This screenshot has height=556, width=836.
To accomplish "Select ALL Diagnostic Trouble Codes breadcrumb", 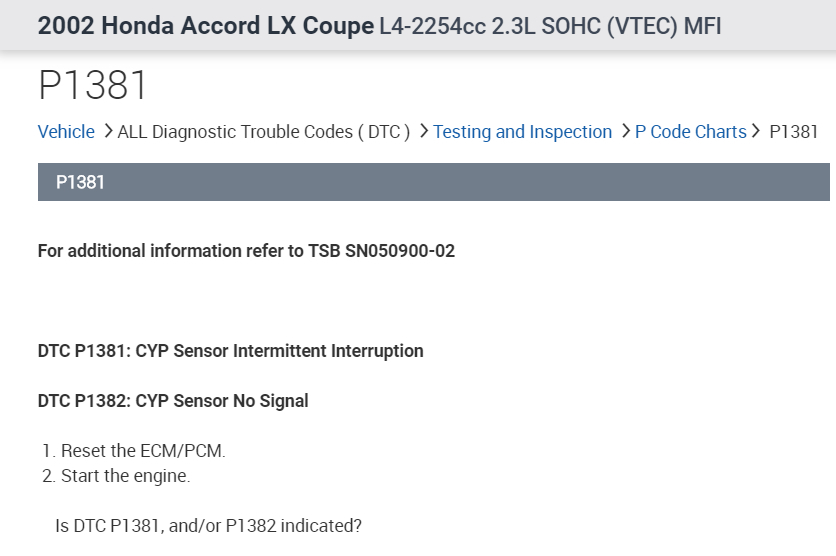I will 264,132.
